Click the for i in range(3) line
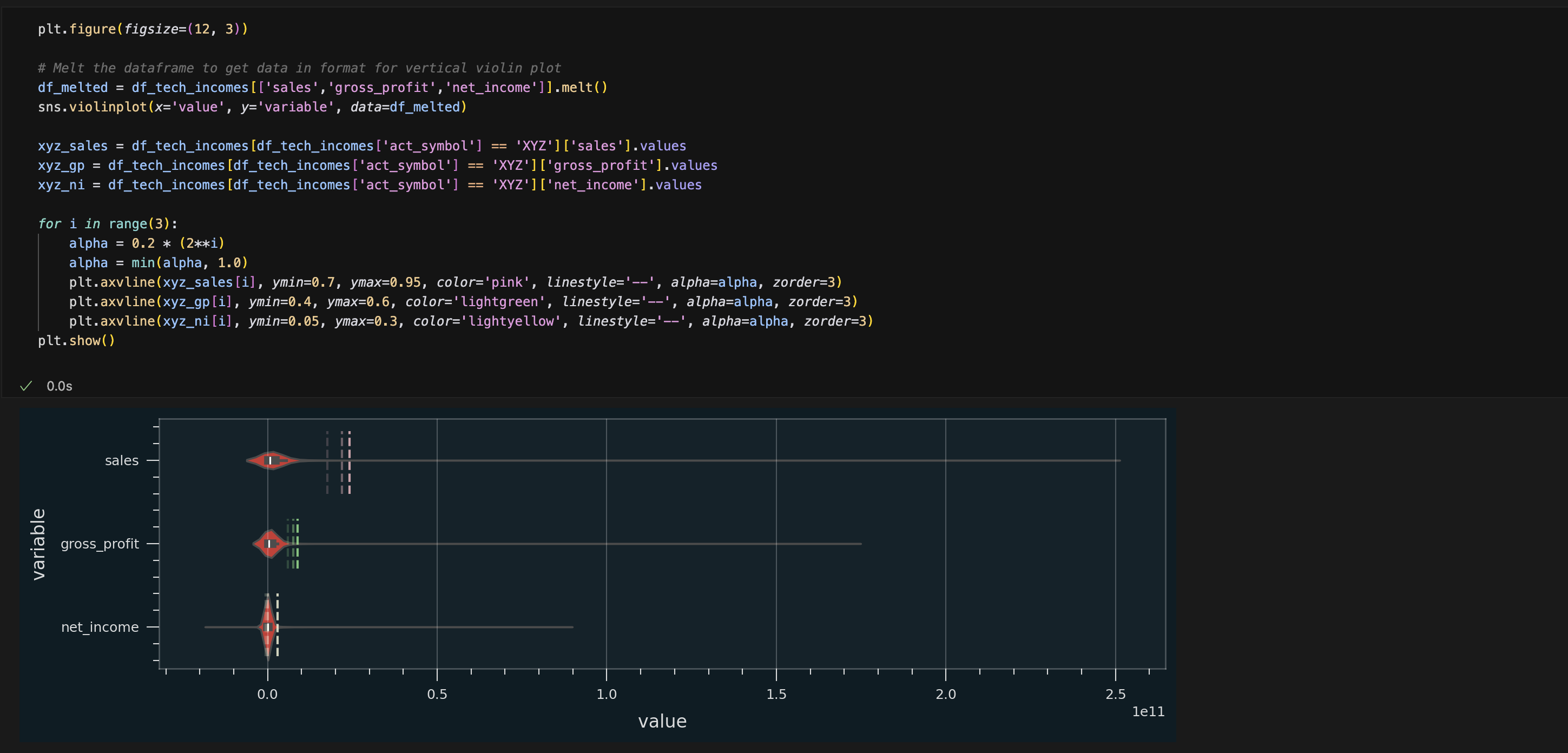This screenshot has width=1568, height=753. coord(108,224)
